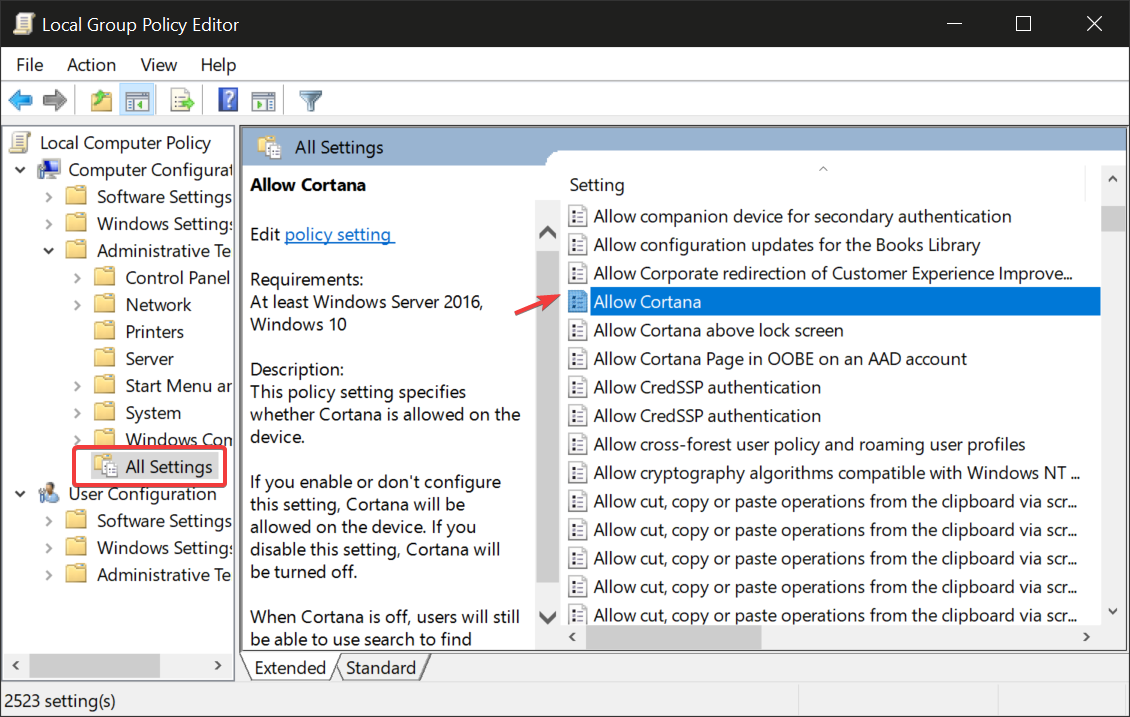This screenshot has height=717, width=1130.
Task: Click icon beside Allow cryptography algorithms setting
Action: pos(577,473)
